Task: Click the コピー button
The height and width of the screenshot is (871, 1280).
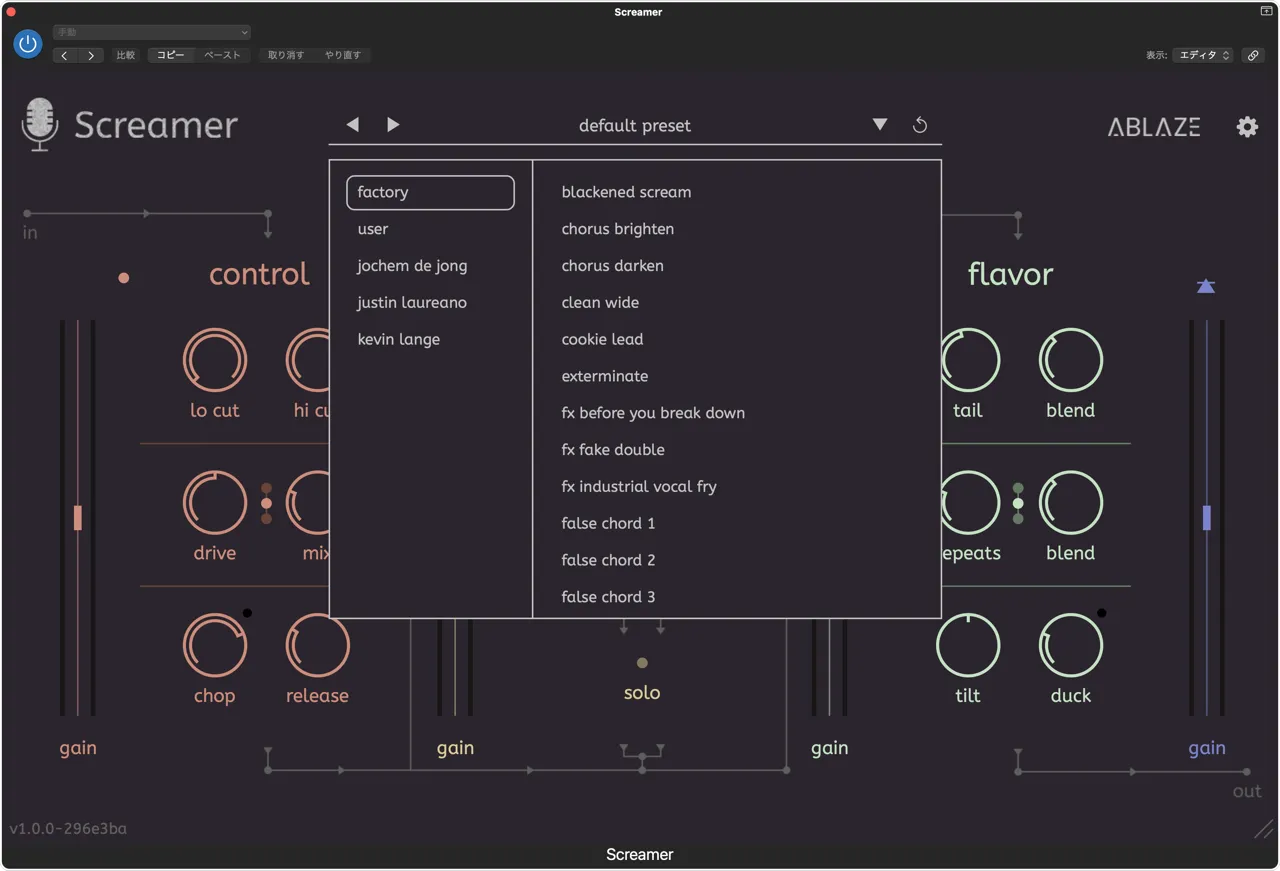Action: [x=171, y=56]
